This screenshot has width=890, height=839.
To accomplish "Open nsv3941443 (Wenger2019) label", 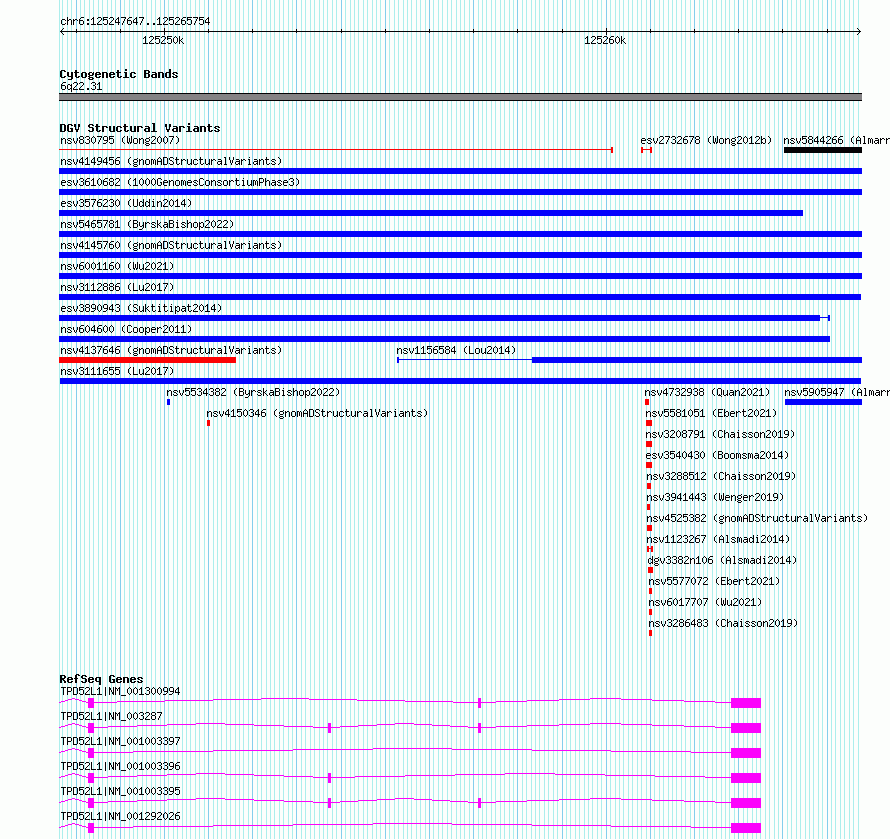I will point(715,497).
